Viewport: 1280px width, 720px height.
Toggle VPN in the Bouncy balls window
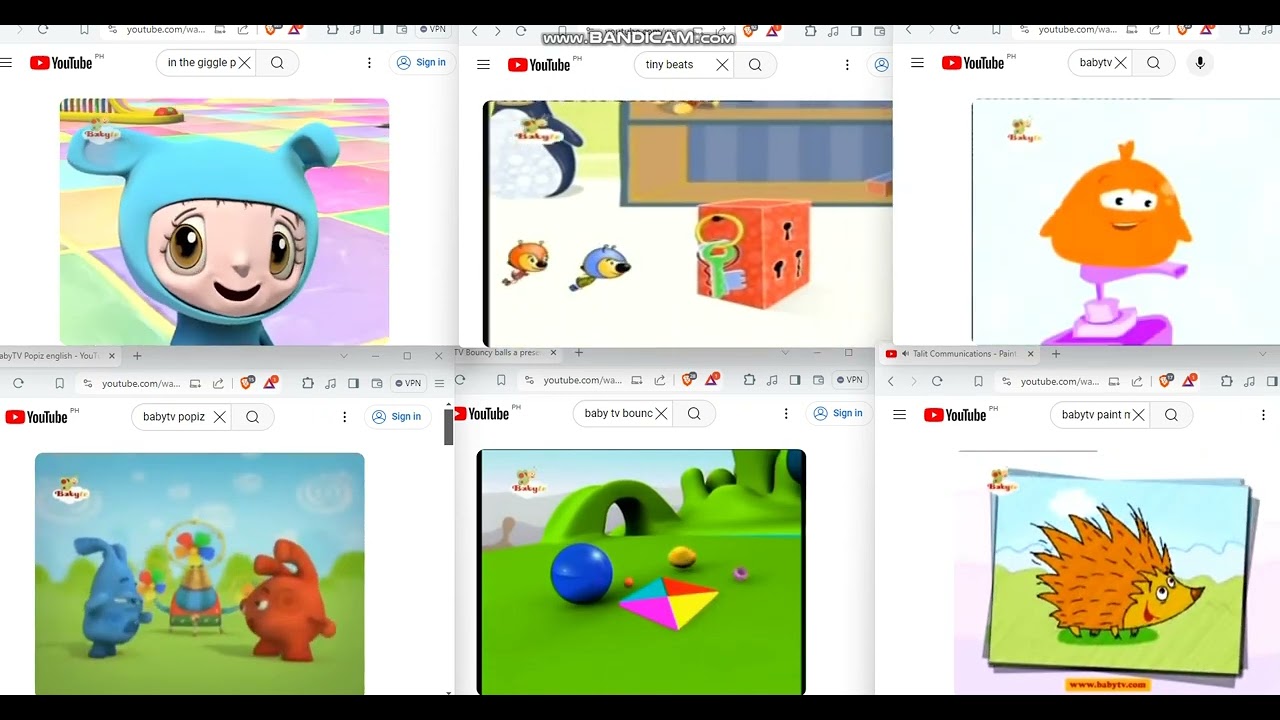coord(850,380)
